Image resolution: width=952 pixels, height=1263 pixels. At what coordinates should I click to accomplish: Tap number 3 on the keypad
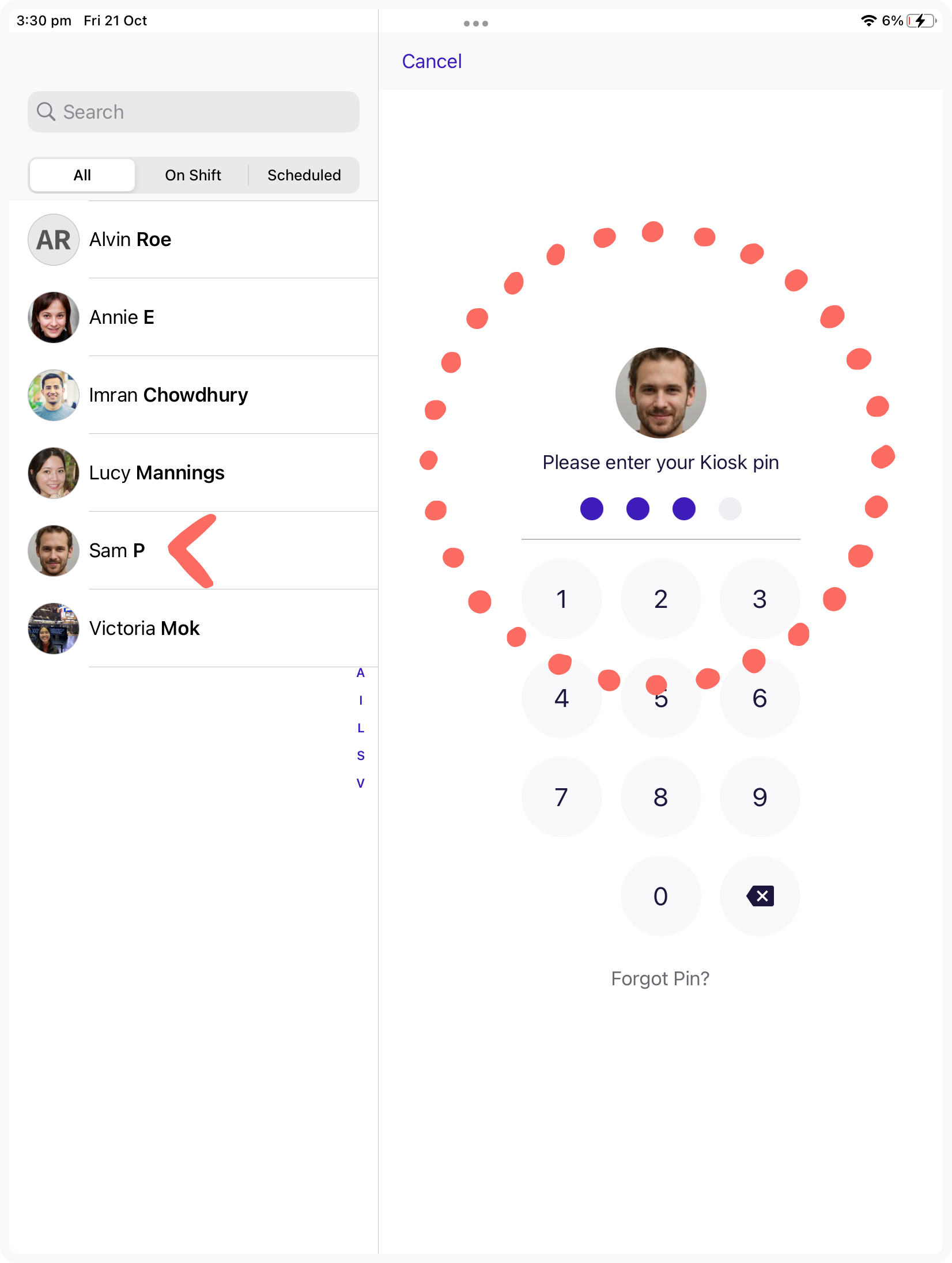pos(760,599)
